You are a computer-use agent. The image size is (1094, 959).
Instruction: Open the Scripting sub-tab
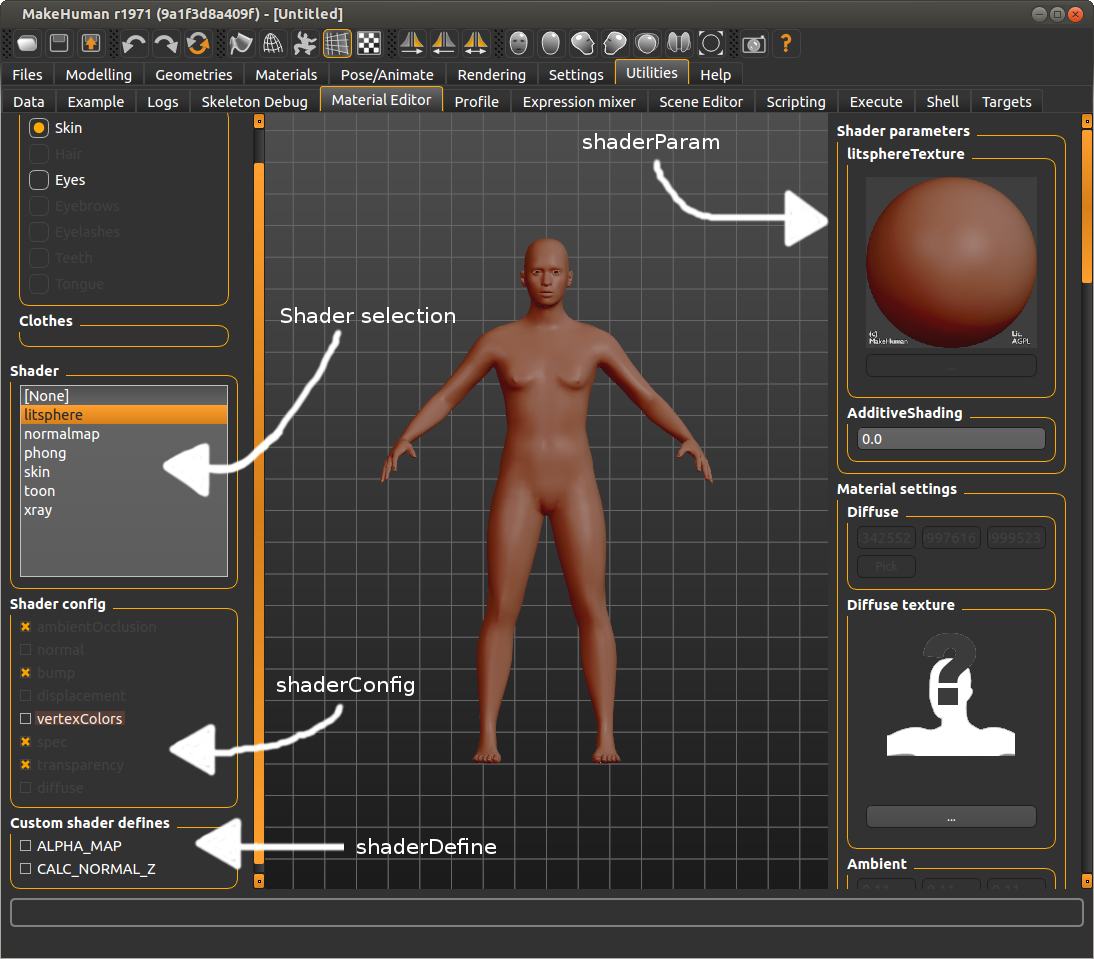point(795,102)
